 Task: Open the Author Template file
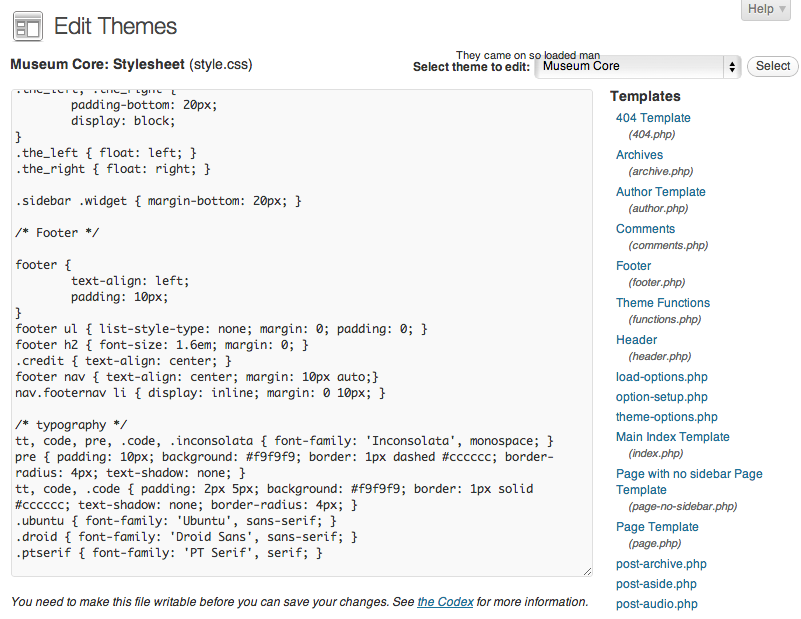pos(661,192)
